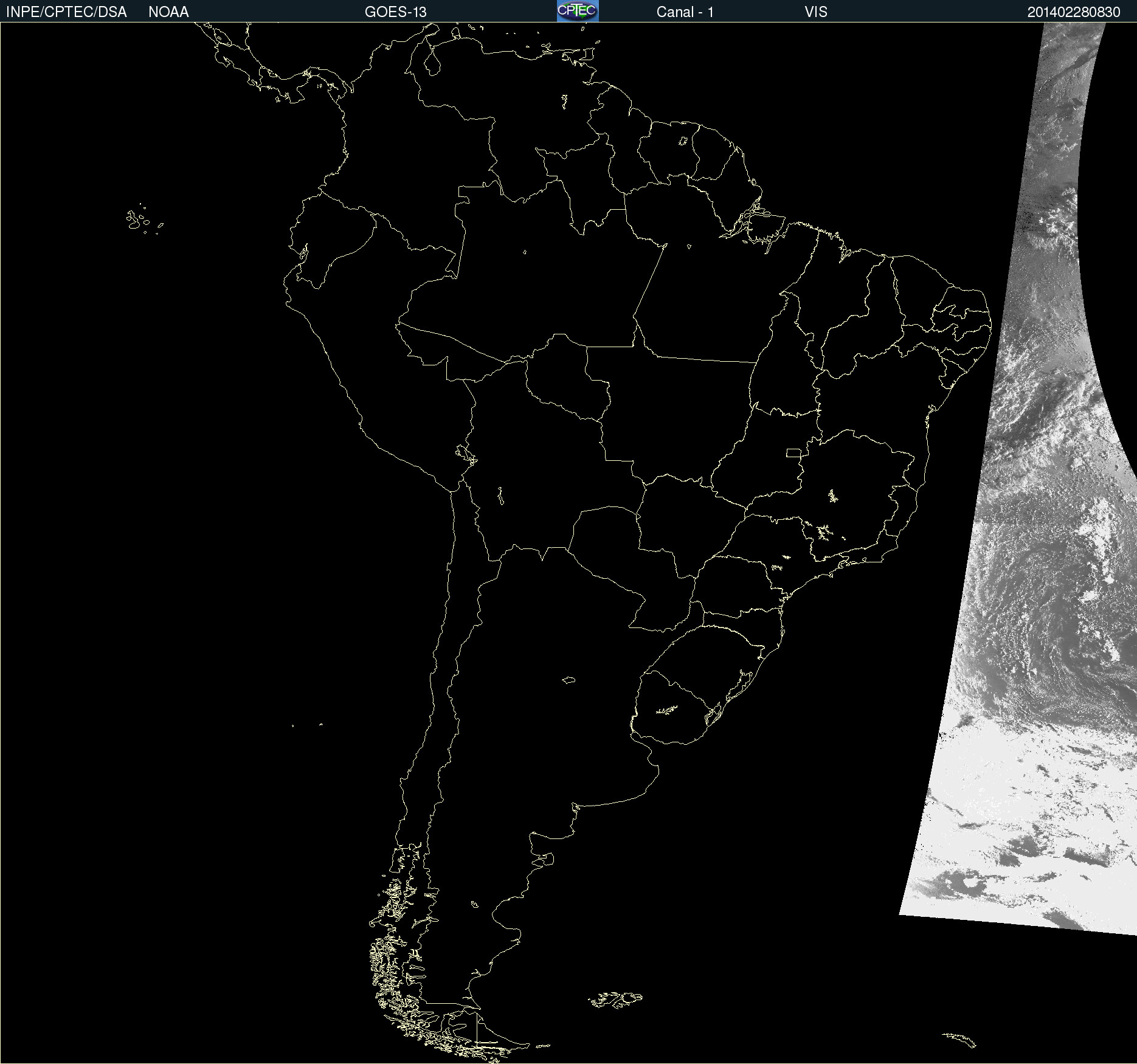Select the Distrito Federal rectangle in Brazil
Image resolution: width=1137 pixels, height=1064 pixels.
(793, 452)
